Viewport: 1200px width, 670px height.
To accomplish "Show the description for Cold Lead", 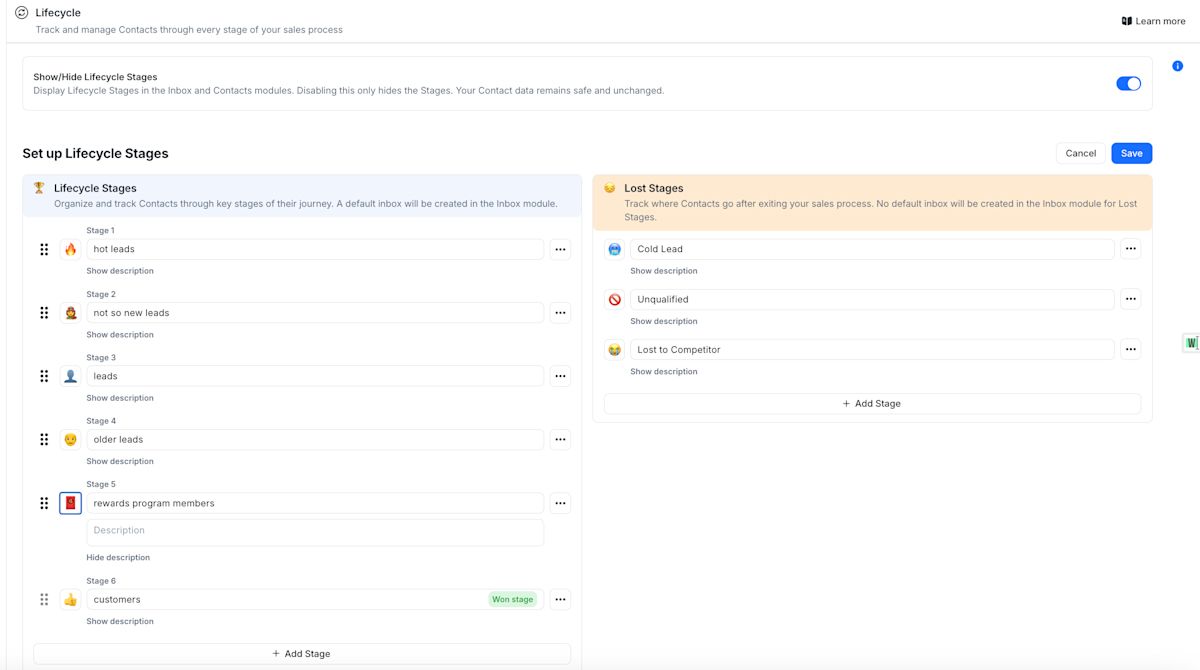I will (x=664, y=270).
